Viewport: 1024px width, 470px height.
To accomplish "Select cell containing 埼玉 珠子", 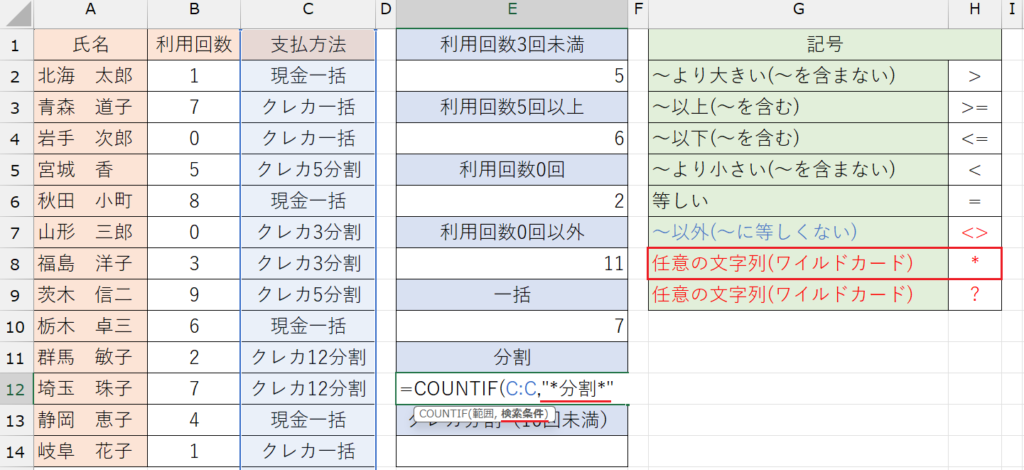I will coord(91,389).
